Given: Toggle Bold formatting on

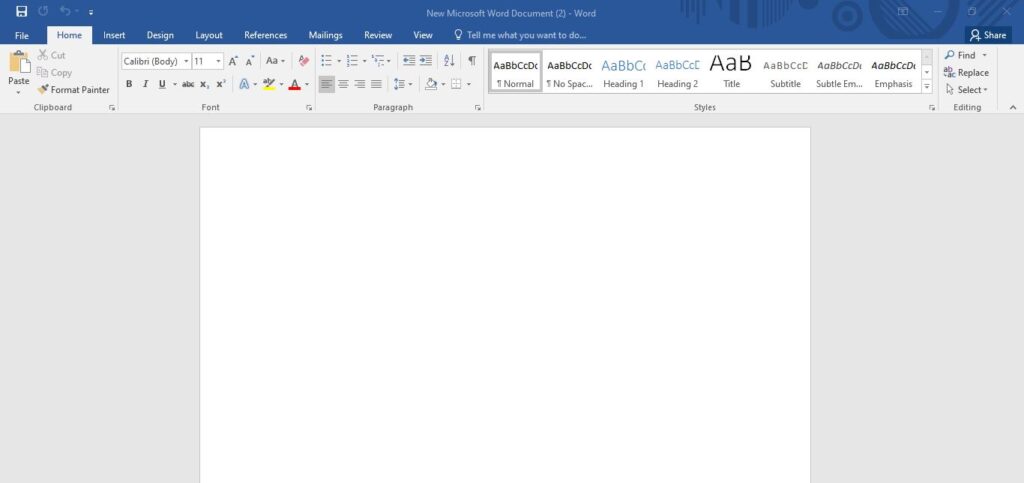Looking at the screenshot, I should click(x=129, y=84).
